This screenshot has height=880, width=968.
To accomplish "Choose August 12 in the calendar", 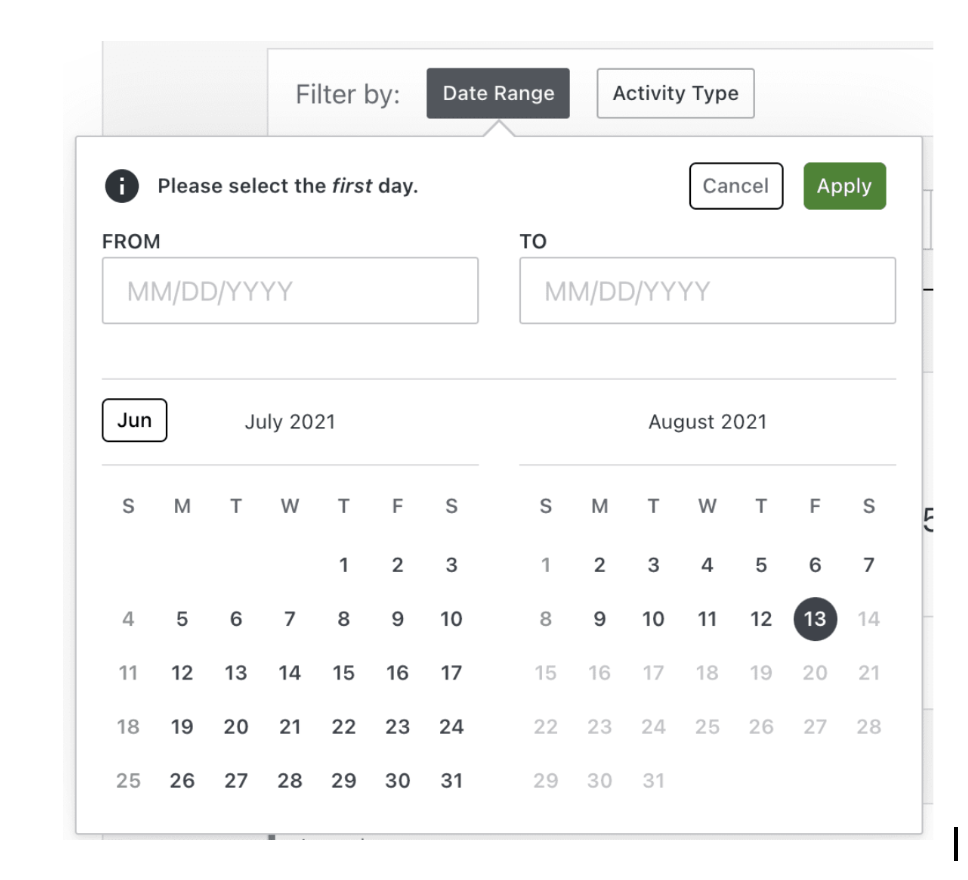I will tap(761, 619).
